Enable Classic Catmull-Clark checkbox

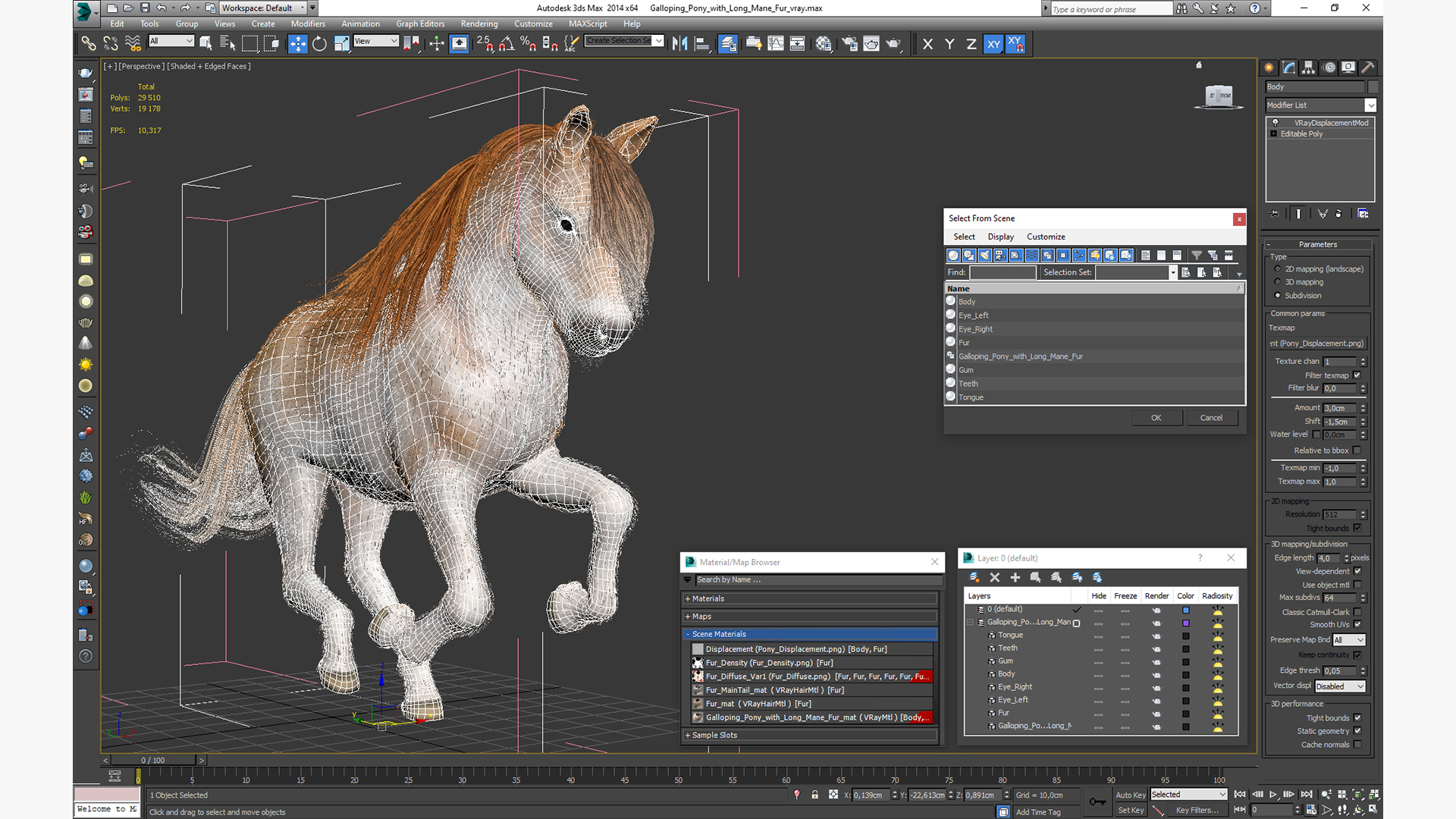(1357, 612)
